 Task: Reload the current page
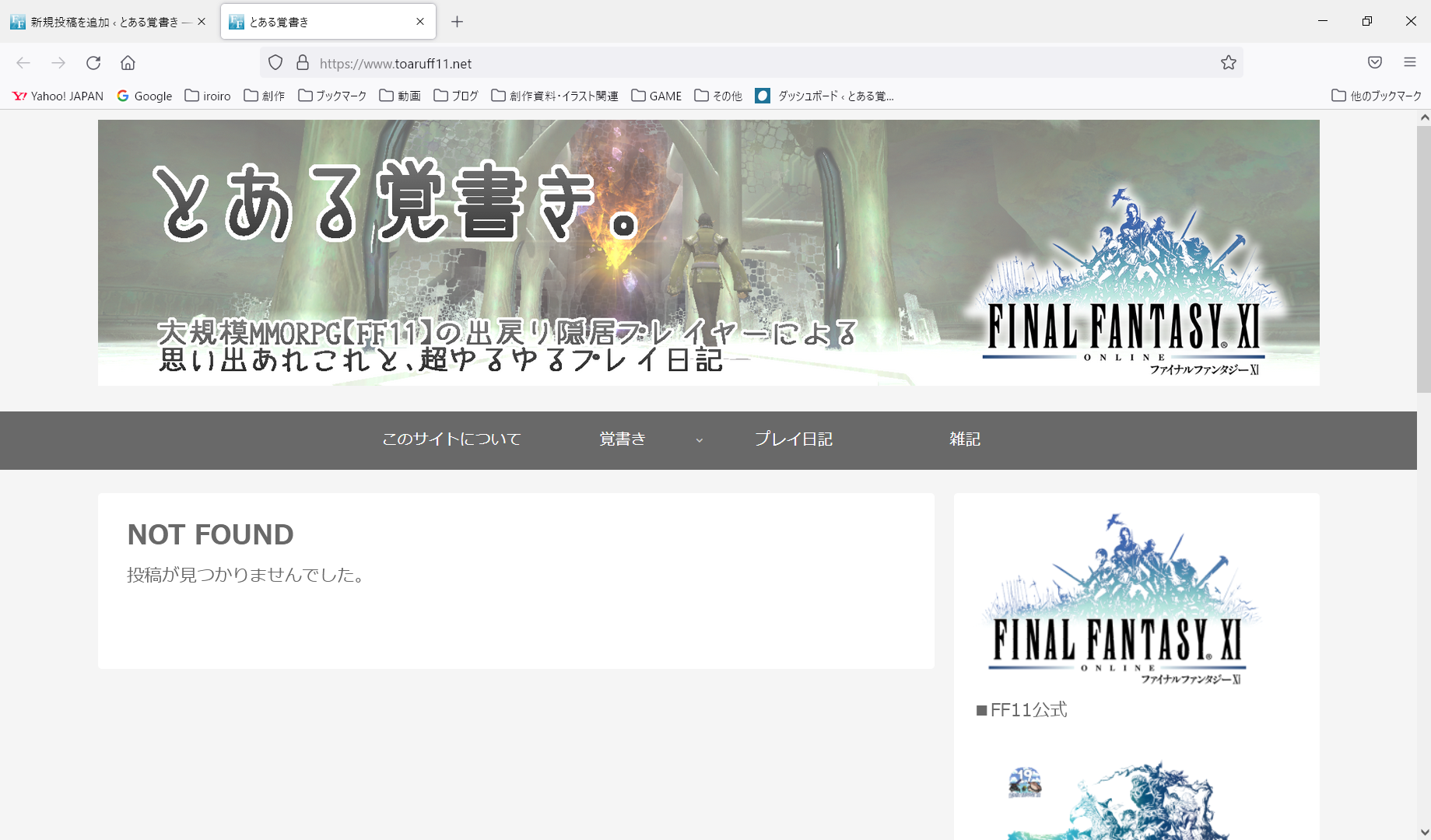93,63
